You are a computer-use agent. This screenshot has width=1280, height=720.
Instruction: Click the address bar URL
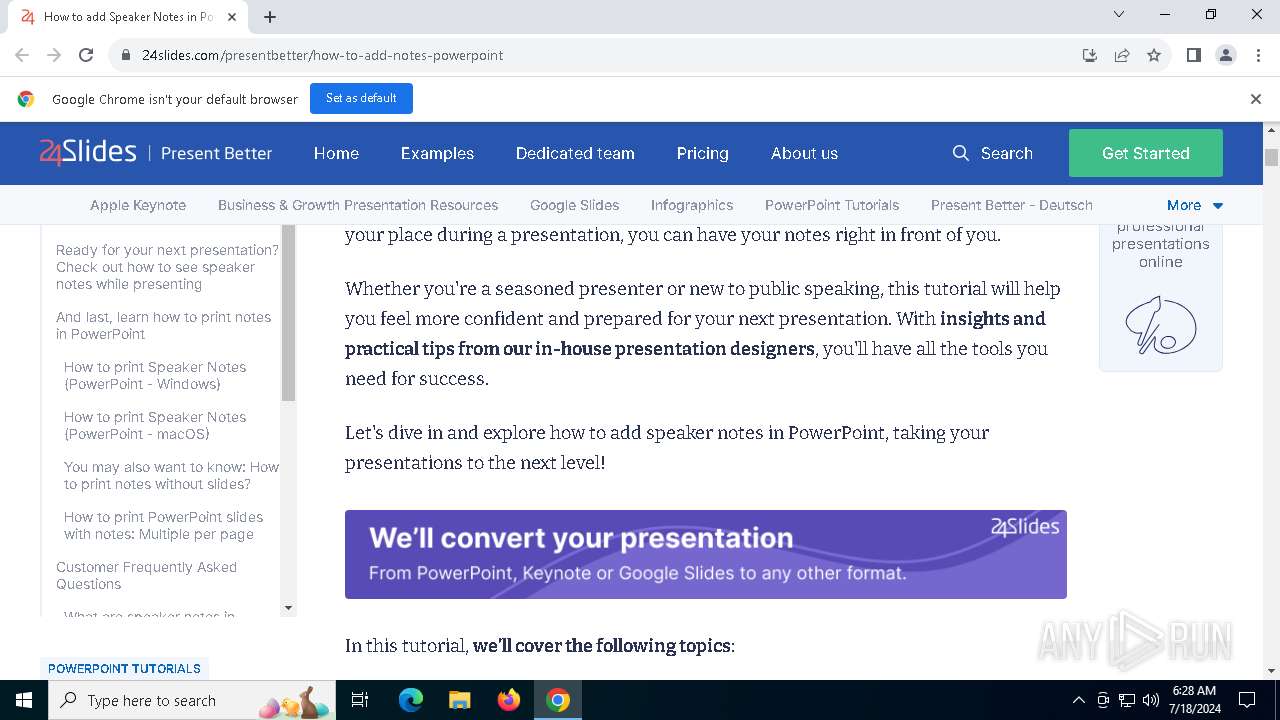click(x=322, y=55)
